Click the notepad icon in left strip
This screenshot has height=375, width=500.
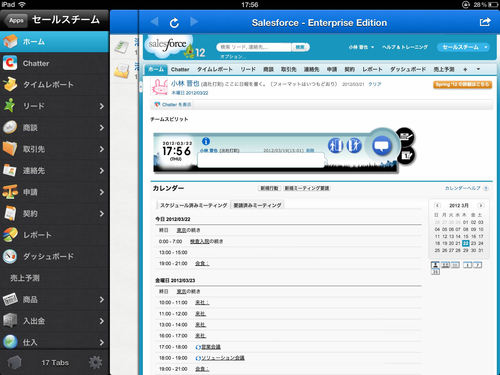point(122,47)
